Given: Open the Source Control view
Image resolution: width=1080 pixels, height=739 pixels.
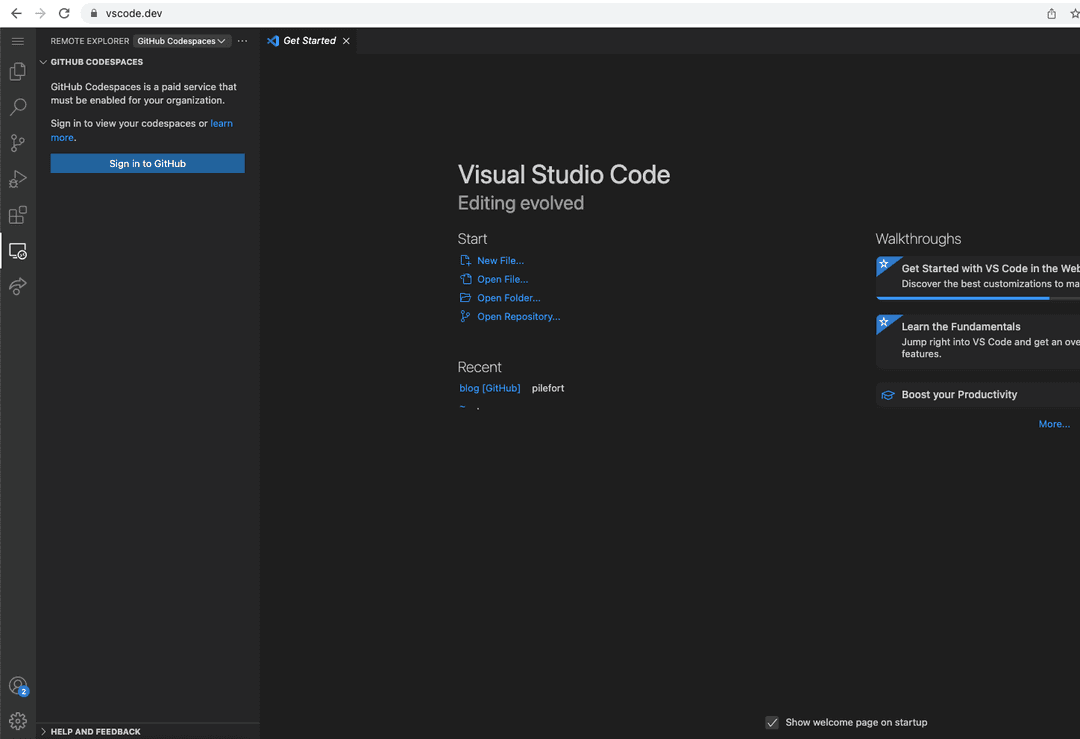Looking at the screenshot, I should pos(17,143).
